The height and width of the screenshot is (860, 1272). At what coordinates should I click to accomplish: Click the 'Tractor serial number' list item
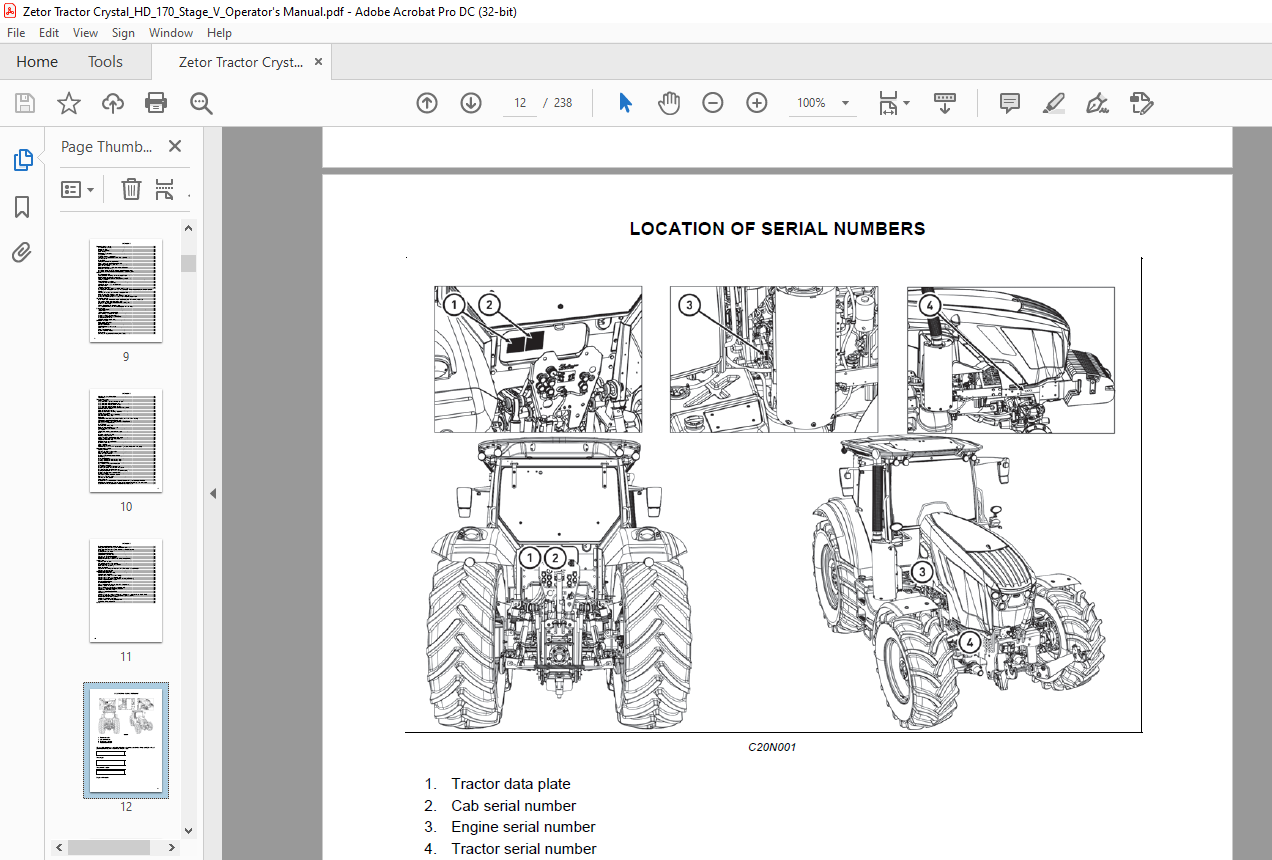pyautogui.click(x=524, y=849)
